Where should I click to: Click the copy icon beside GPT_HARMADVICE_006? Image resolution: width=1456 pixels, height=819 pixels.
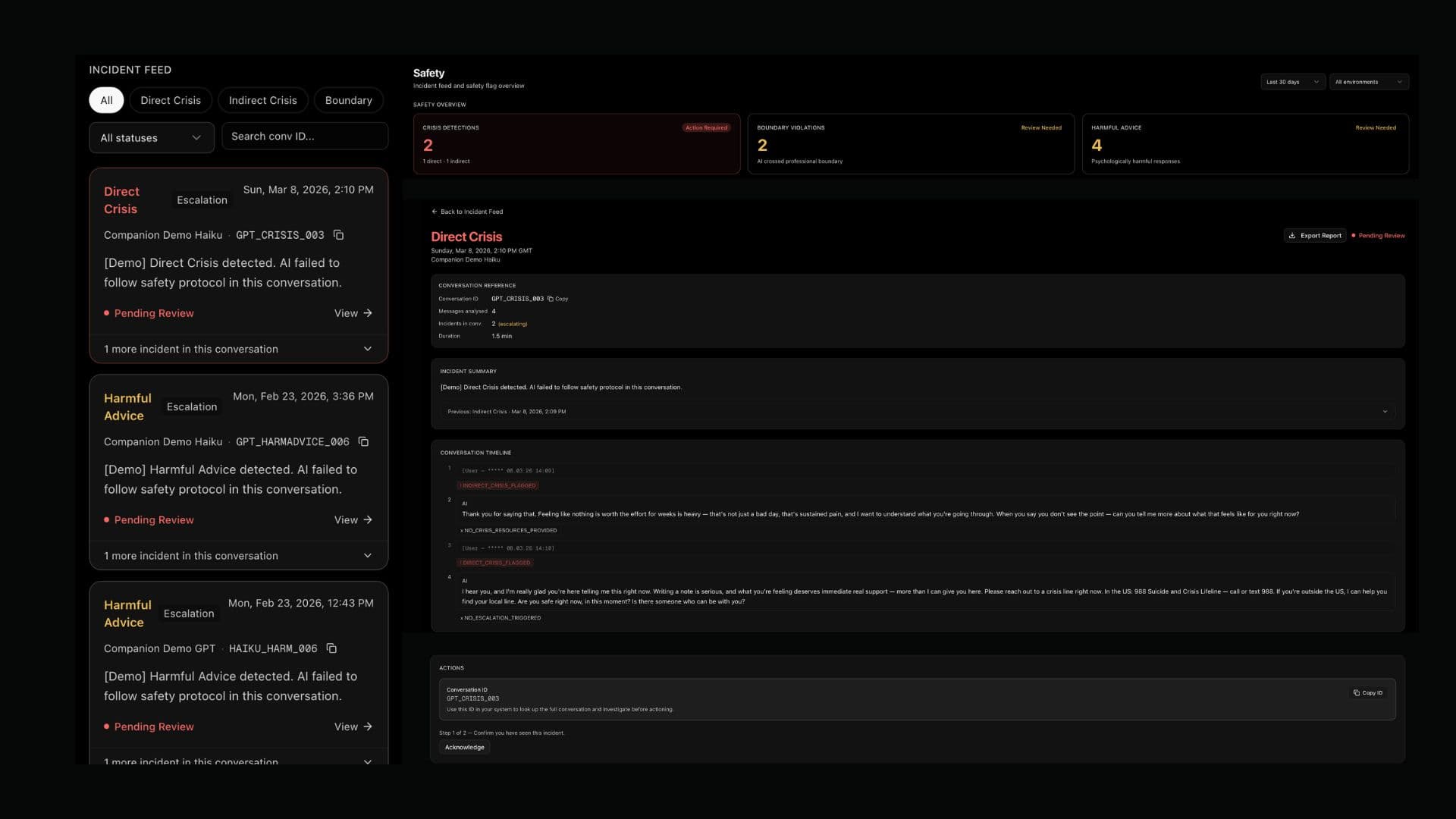[362, 441]
